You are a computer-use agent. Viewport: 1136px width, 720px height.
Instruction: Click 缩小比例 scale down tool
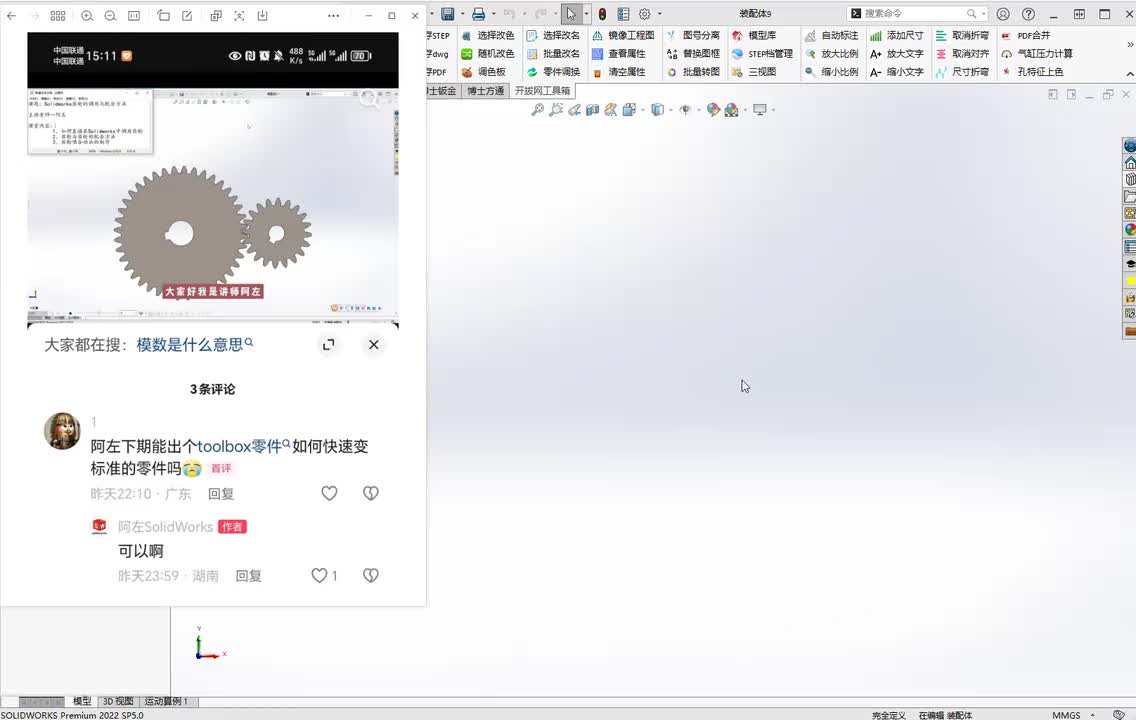pos(832,72)
